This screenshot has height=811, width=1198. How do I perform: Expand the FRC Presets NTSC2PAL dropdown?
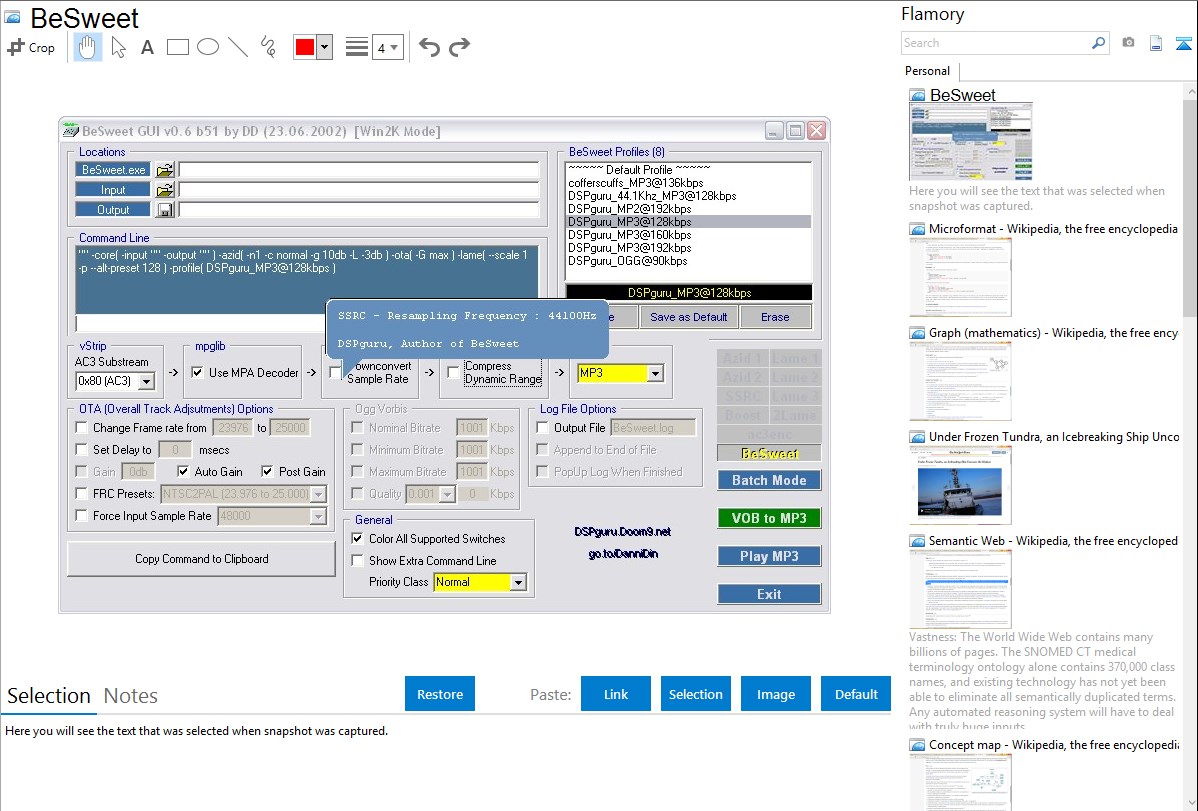tap(319, 495)
